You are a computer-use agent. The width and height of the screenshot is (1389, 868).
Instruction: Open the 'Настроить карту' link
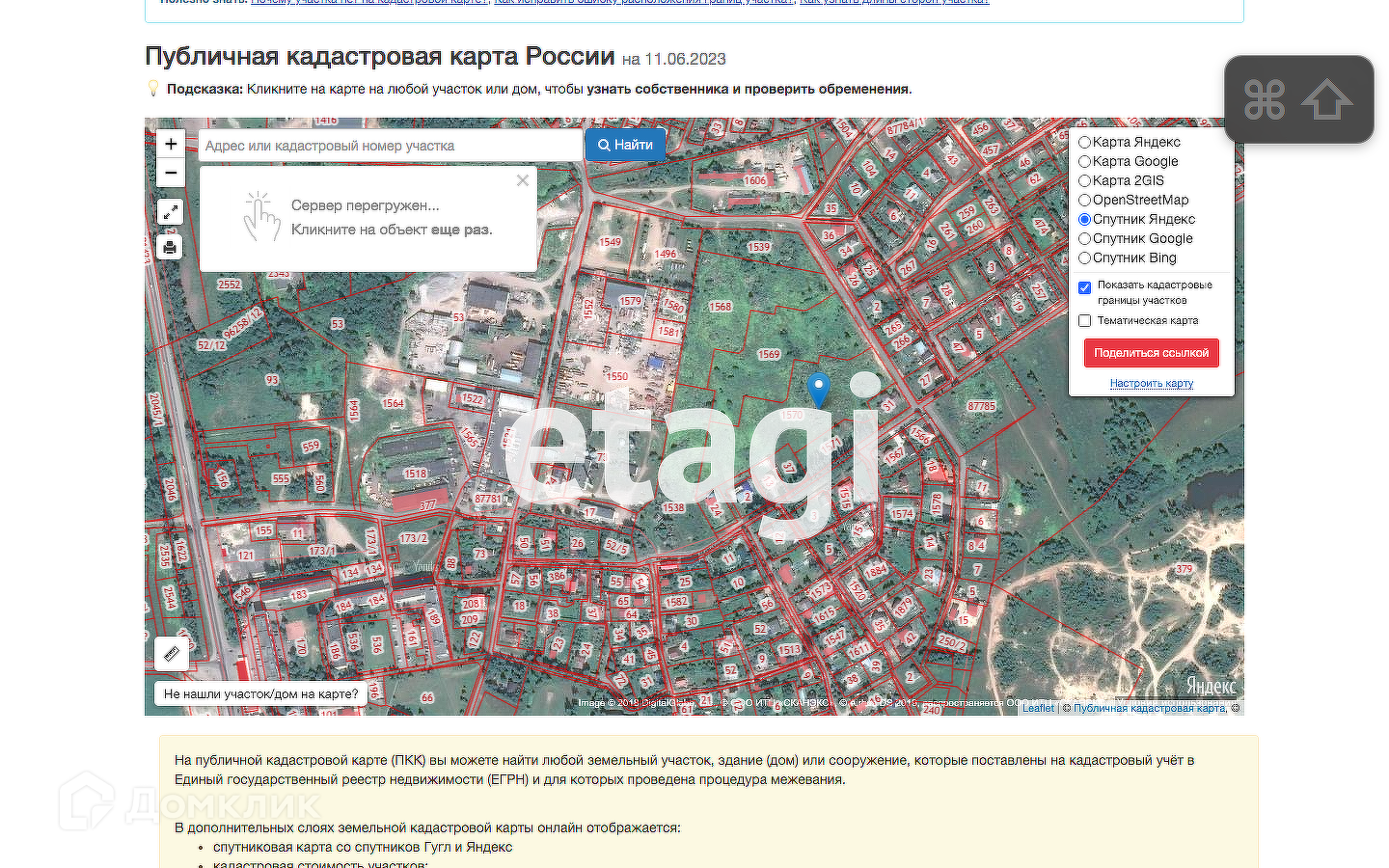(1152, 384)
